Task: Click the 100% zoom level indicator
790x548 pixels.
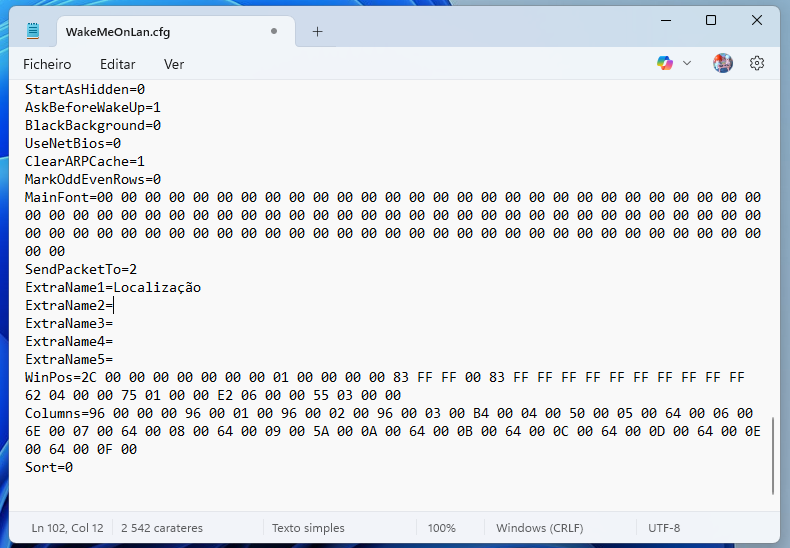Action: coord(441,527)
